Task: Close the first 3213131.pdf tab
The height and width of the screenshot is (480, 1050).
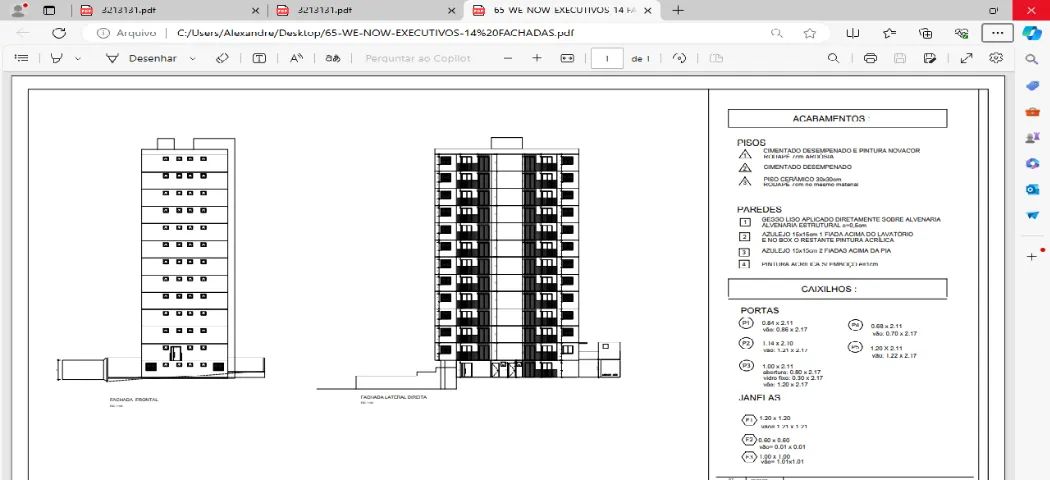Action: pyautogui.click(x=255, y=10)
